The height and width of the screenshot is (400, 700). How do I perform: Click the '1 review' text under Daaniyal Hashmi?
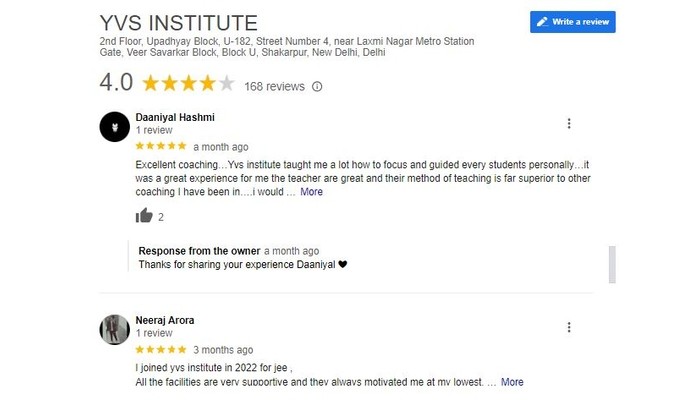pos(154,130)
